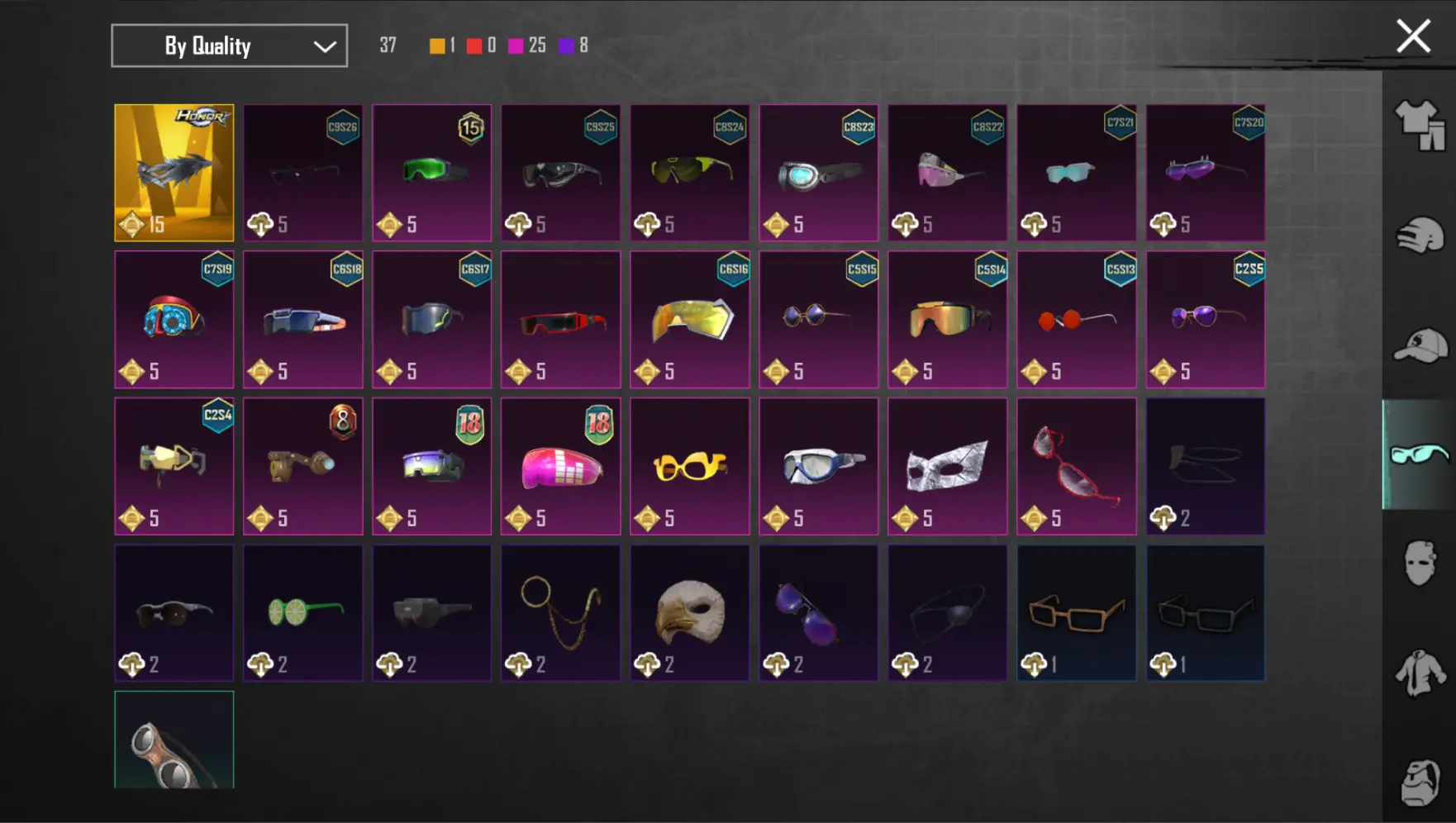Screen dimensions: 1456x823
Task: Select the eagle beak mask item
Action: [690, 612]
